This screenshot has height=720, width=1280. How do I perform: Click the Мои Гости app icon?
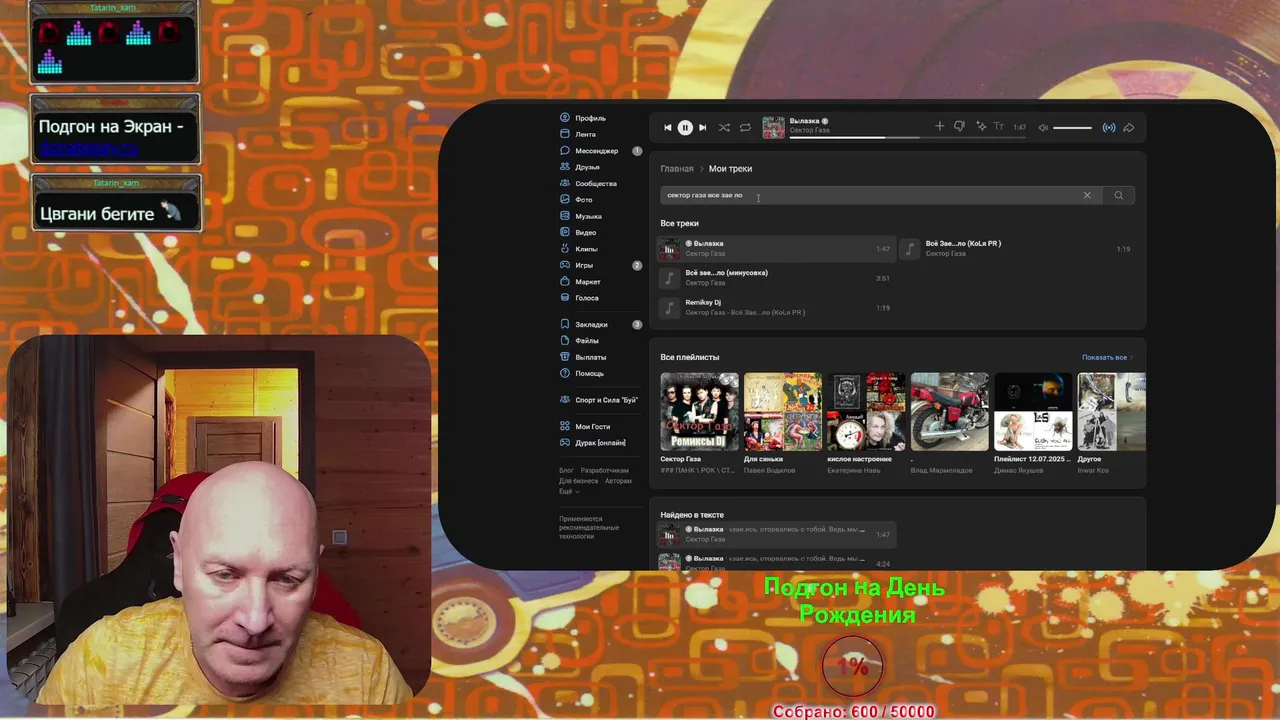[565, 426]
